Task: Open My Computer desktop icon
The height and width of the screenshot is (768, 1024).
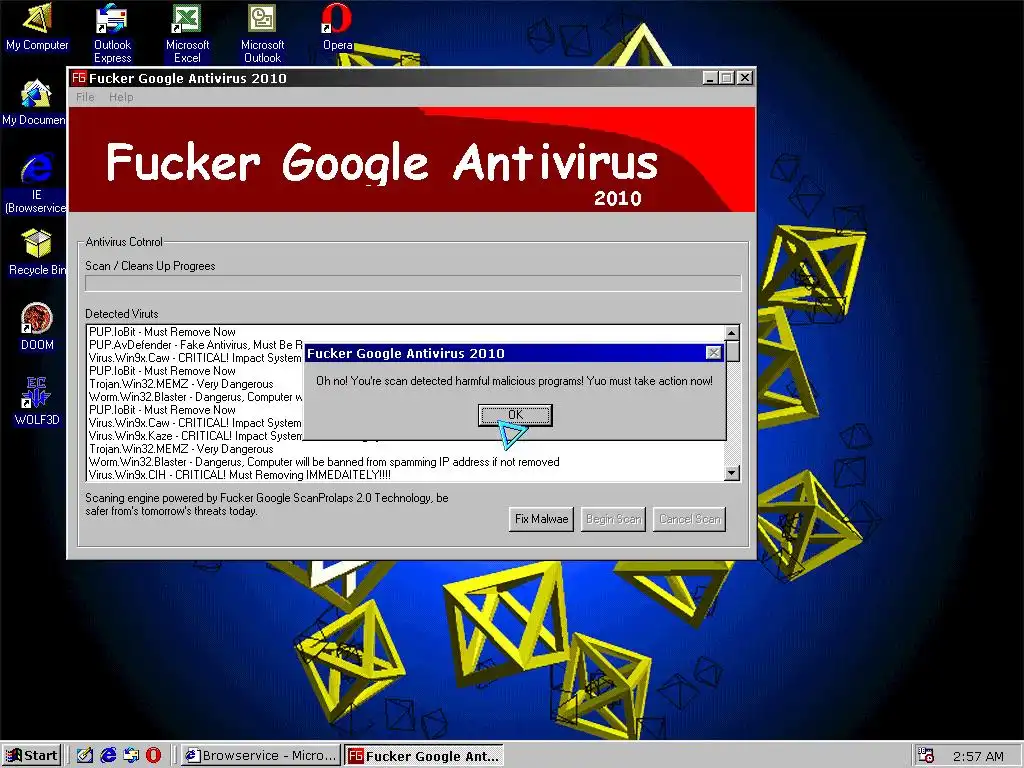Action: pos(37,26)
